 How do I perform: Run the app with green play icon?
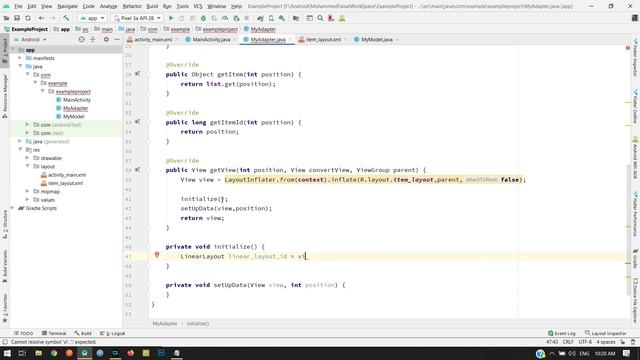171,18
